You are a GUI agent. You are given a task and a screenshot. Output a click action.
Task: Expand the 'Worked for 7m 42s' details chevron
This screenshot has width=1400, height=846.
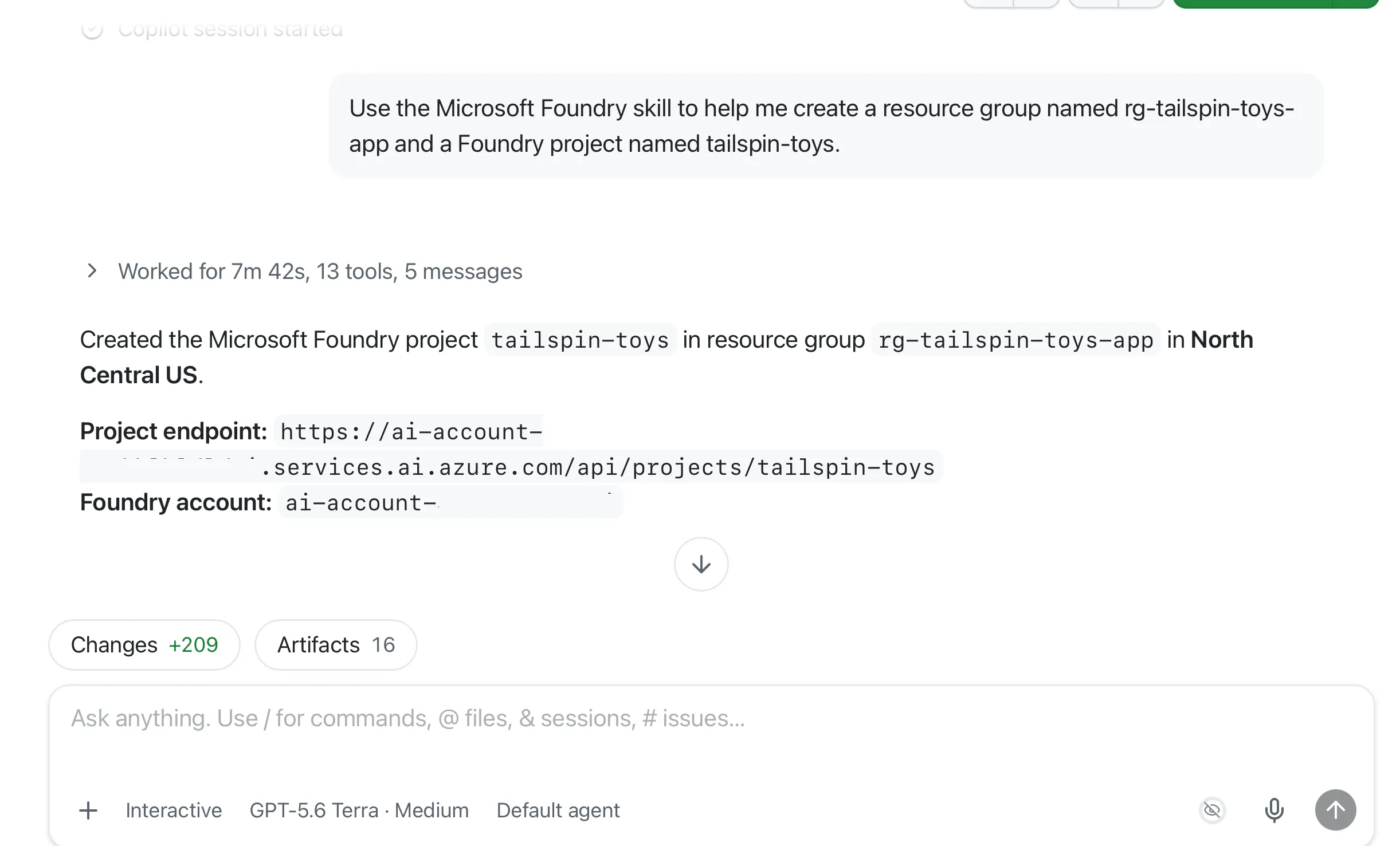pos(92,271)
